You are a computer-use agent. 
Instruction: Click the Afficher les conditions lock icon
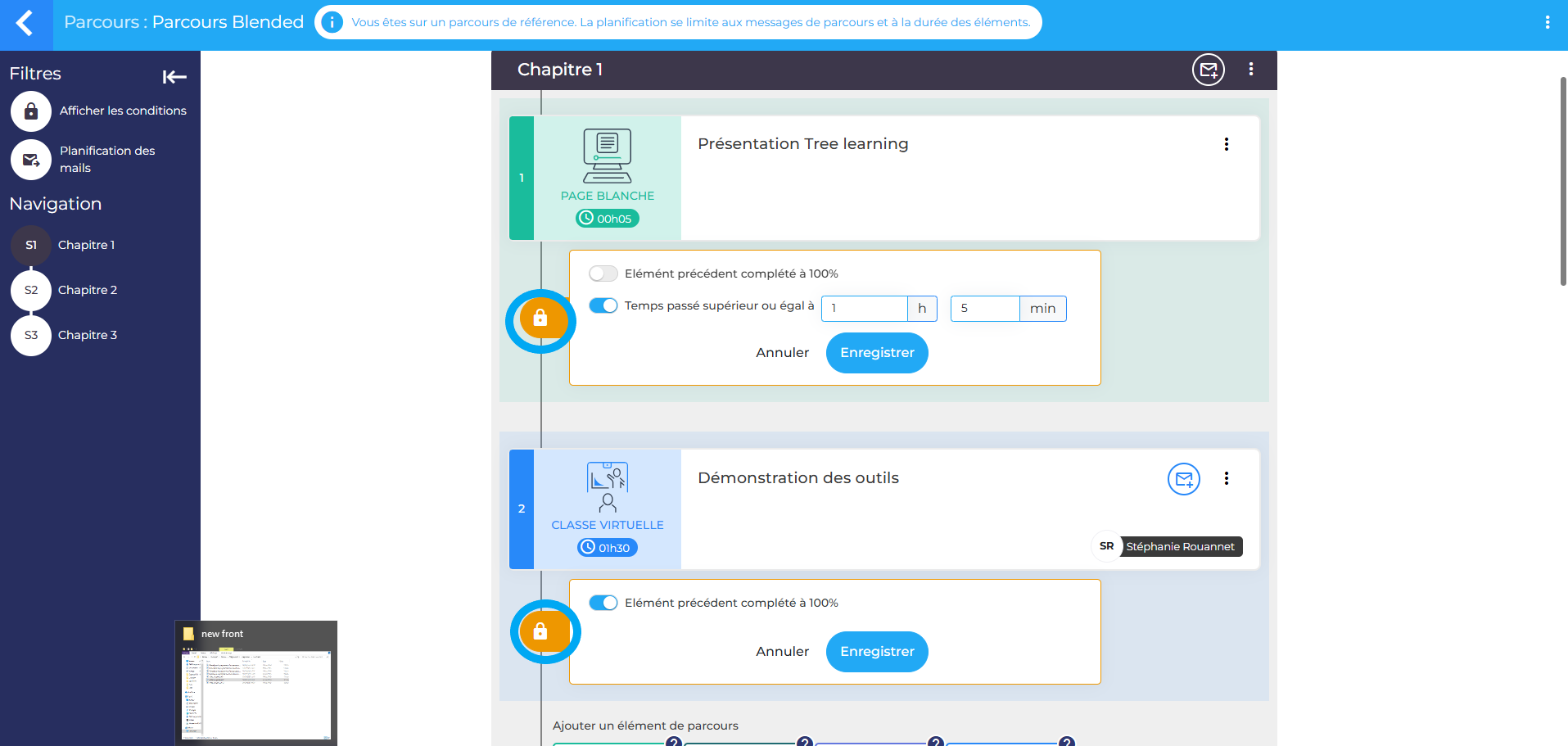[x=31, y=111]
